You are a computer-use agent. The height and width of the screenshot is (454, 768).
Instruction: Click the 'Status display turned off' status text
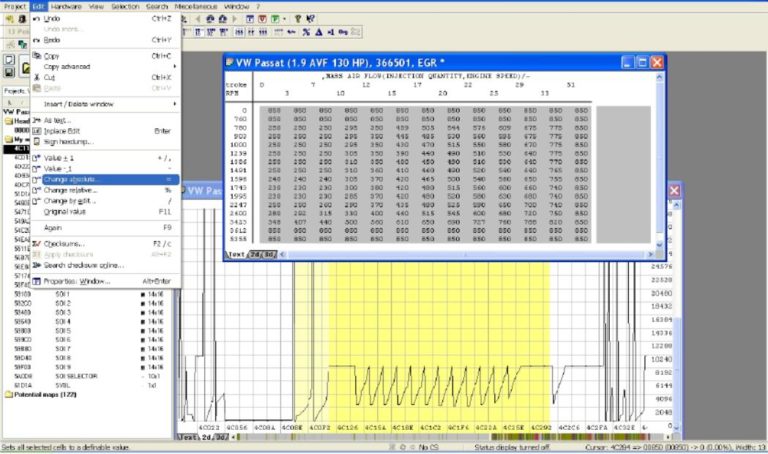click(512, 447)
